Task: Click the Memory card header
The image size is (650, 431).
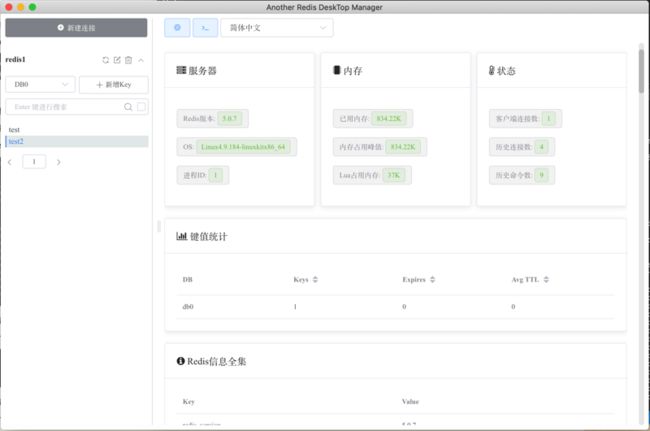Action: (395, 70)
